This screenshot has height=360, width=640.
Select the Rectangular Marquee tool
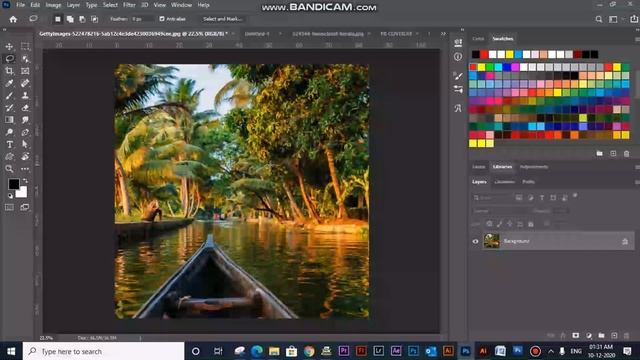pos(25,47)
